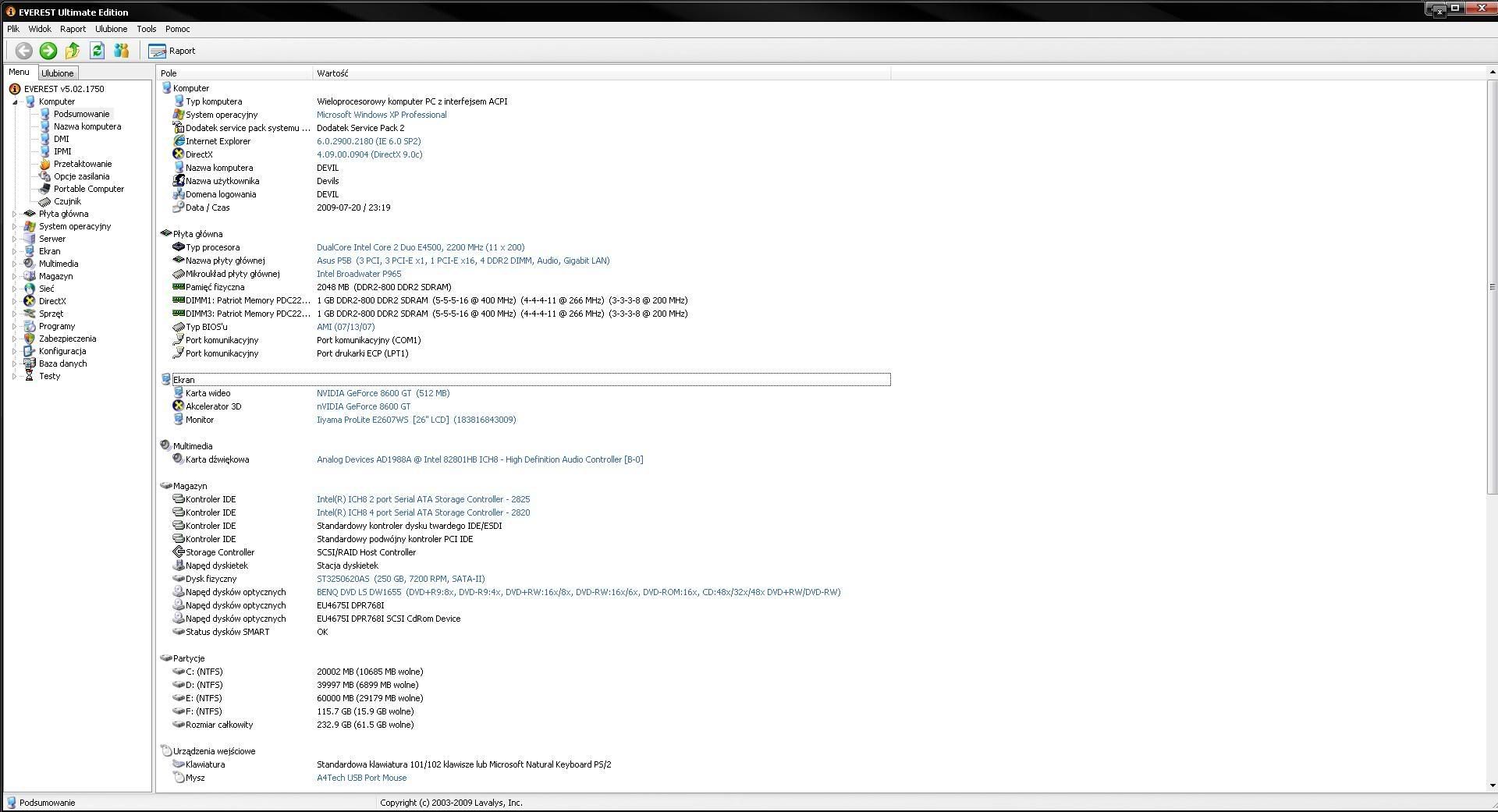Open the Pomoc menu

point(177,29)
